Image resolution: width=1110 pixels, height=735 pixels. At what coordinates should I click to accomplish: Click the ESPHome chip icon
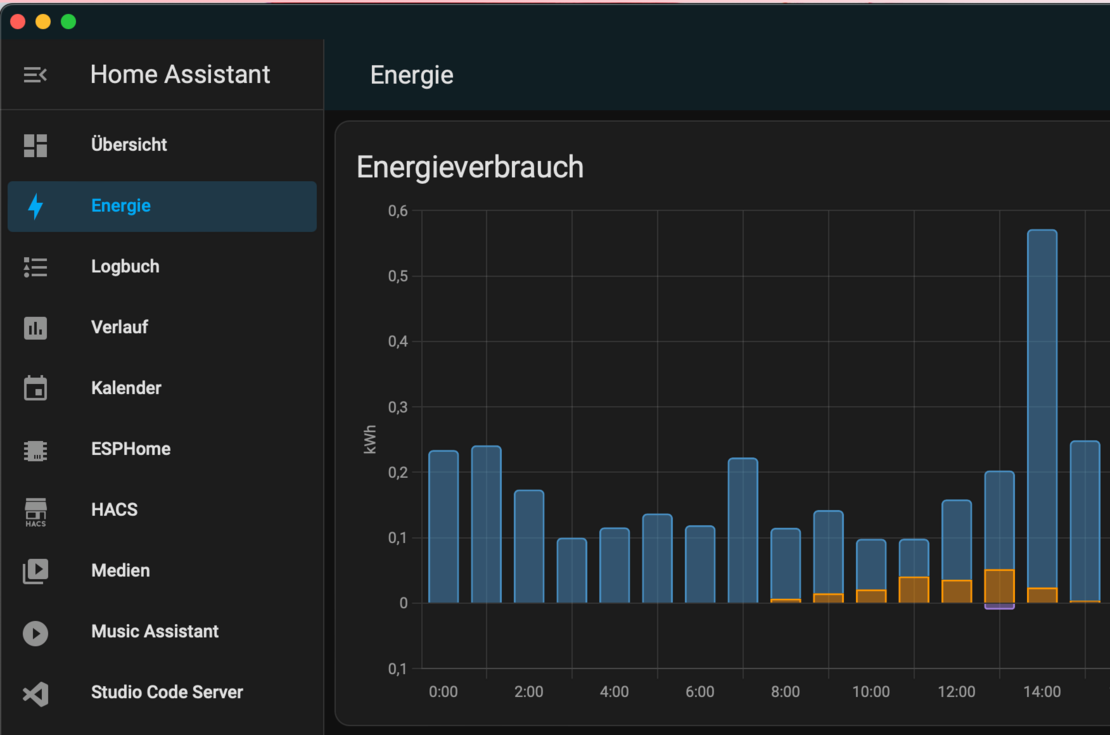[x=35, y=450]
